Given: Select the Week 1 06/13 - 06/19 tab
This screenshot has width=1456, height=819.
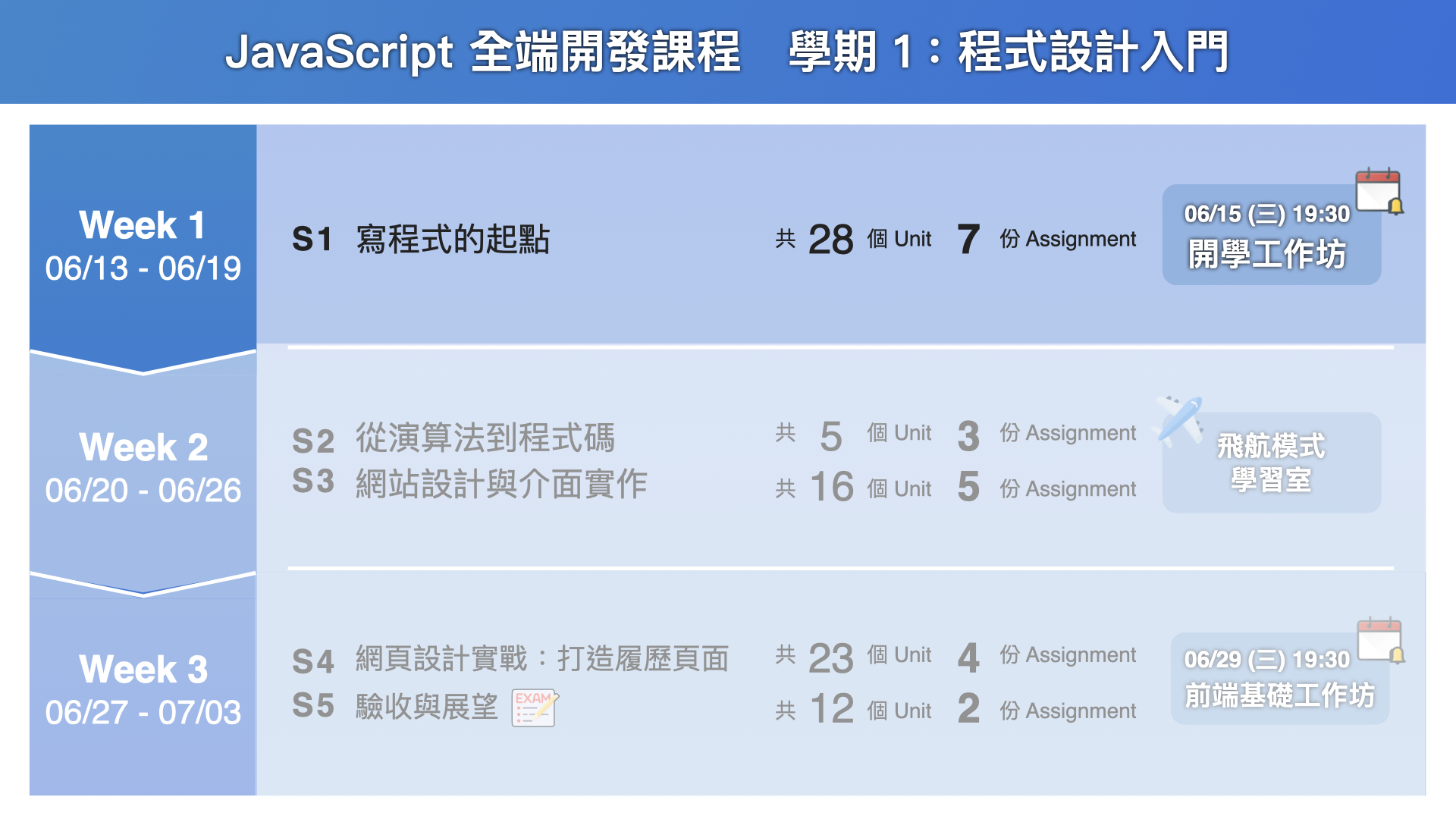Looking at the screenshot, I should (x=143, y=246).
